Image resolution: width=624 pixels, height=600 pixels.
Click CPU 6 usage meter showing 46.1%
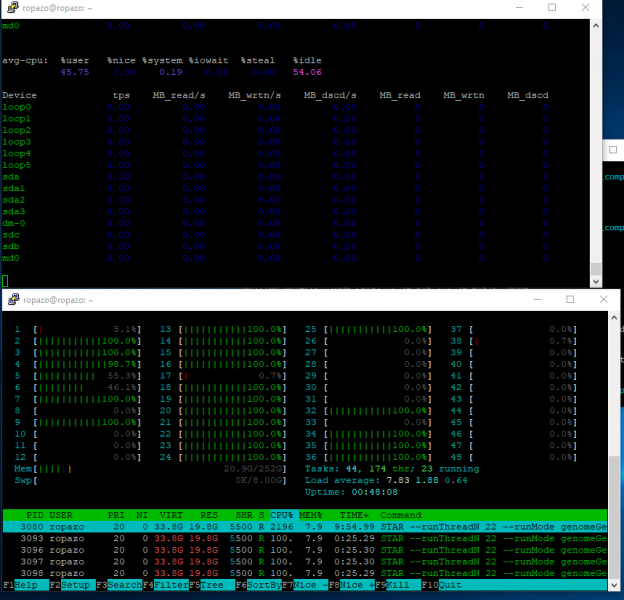click(87, 387)
